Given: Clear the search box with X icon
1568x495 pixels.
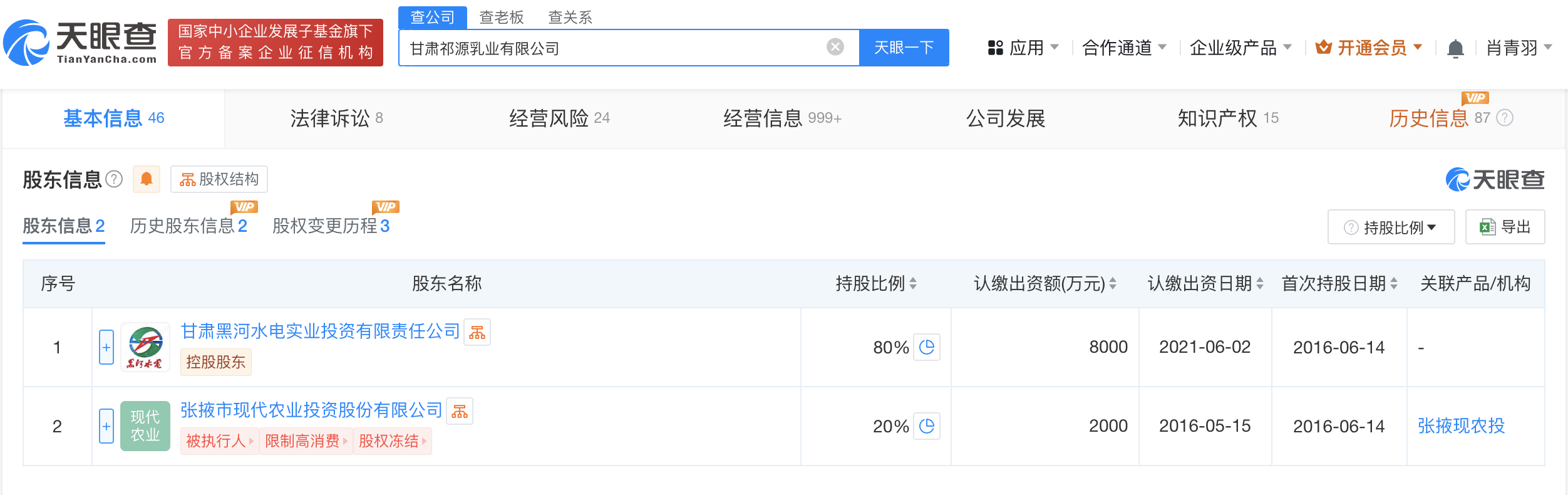Looking at the screenshot, I should pos(835,47).
